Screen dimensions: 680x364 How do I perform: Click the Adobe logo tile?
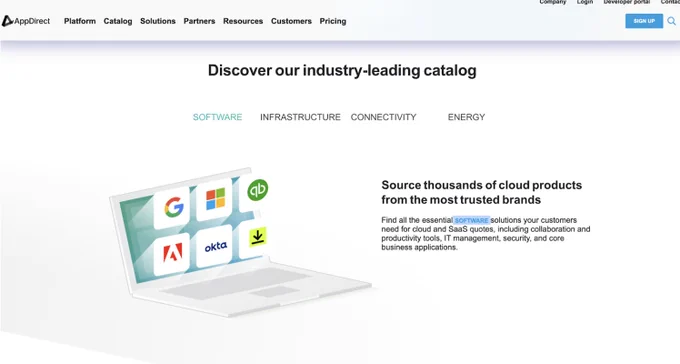pyautogui.click(x=172, y=253)
